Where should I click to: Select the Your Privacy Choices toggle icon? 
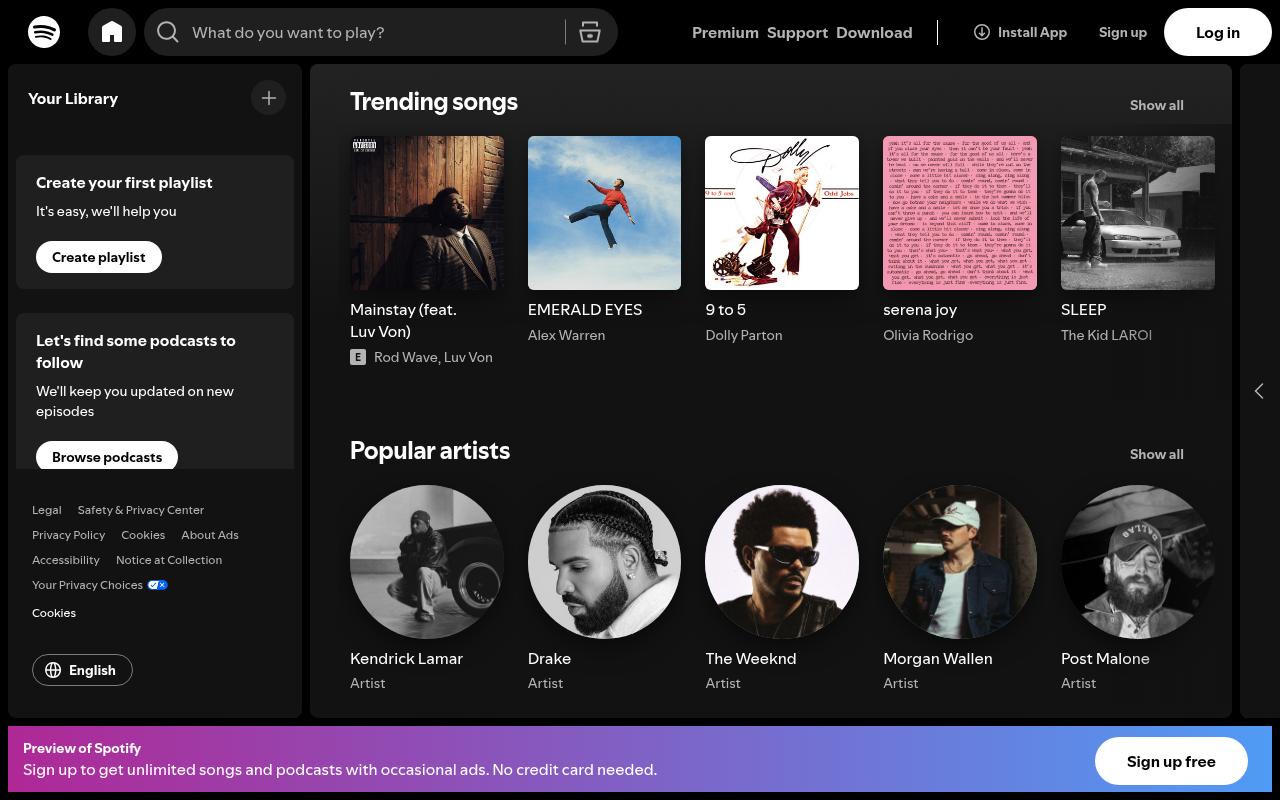[x=158, y=585]
